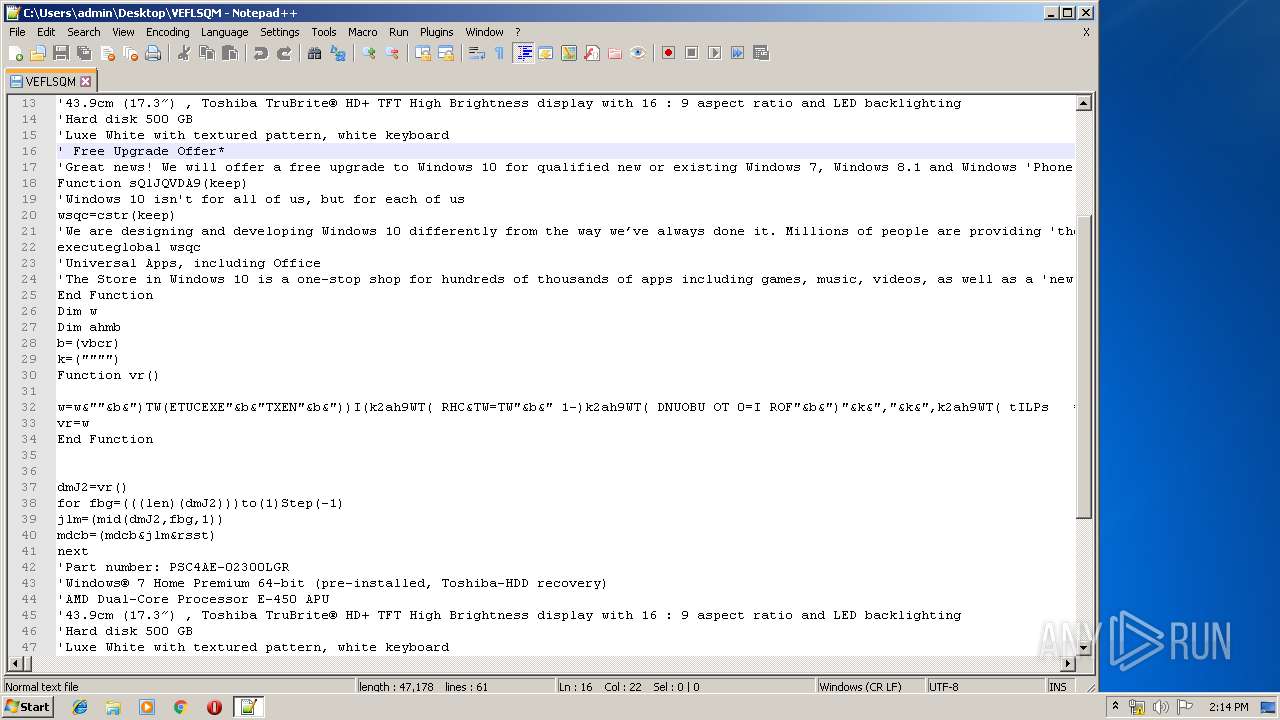
Task: Click the New file toolbar icon
Action: (x=16, y=53)
